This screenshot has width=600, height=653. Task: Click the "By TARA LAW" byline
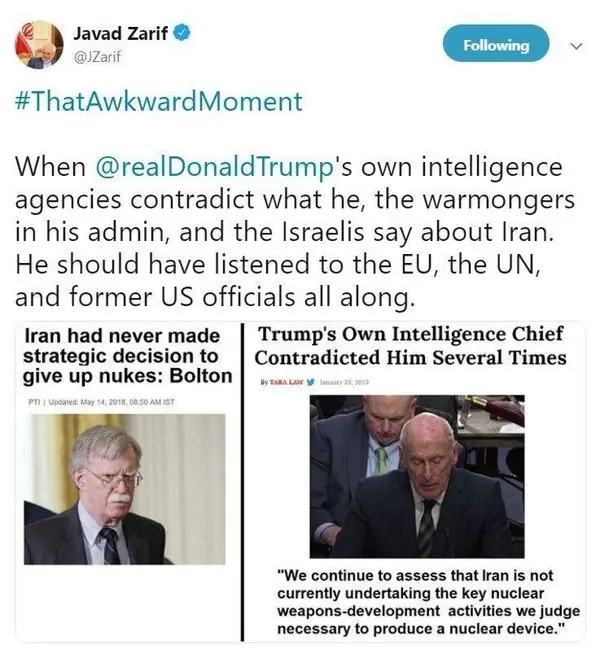point(287,382)
